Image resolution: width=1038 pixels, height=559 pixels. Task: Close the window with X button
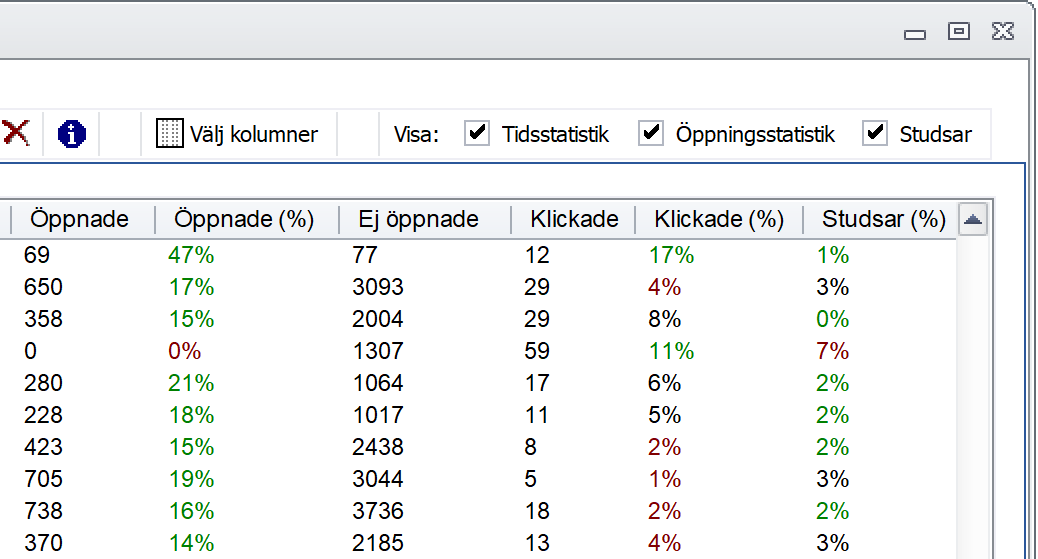pyautogui.click(x=1003, y=31)
